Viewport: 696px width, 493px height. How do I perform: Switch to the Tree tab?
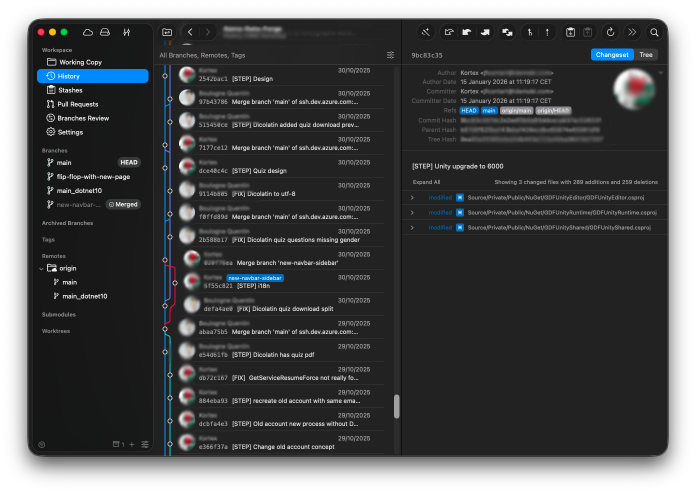646,55
